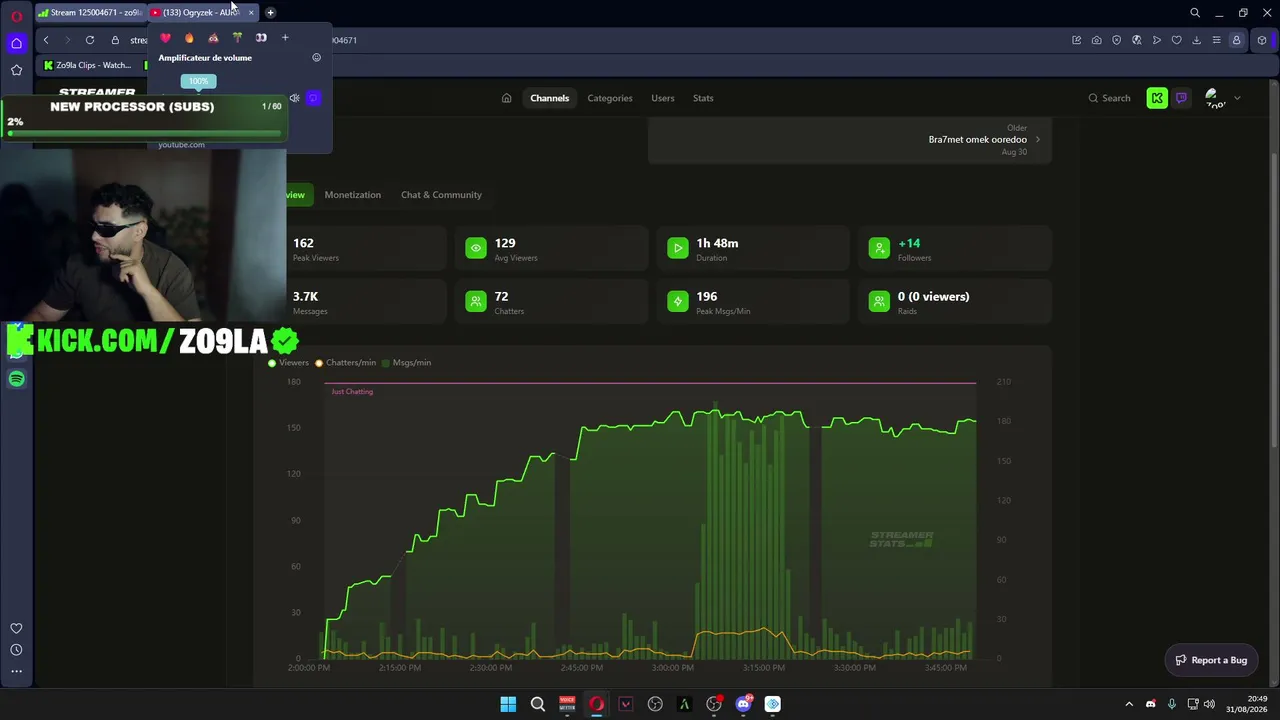Select the heart emoji reaction
This screenshot has width=1280, height=720.
tap(165, 38)
